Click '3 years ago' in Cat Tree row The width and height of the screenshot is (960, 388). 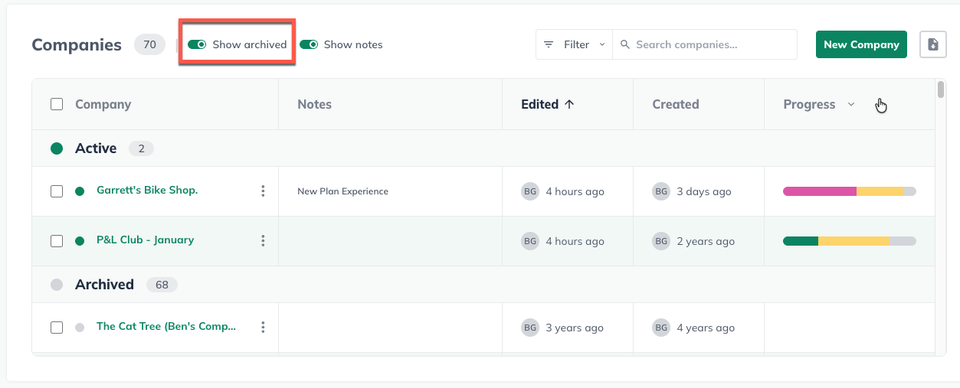tap(574, 327)
